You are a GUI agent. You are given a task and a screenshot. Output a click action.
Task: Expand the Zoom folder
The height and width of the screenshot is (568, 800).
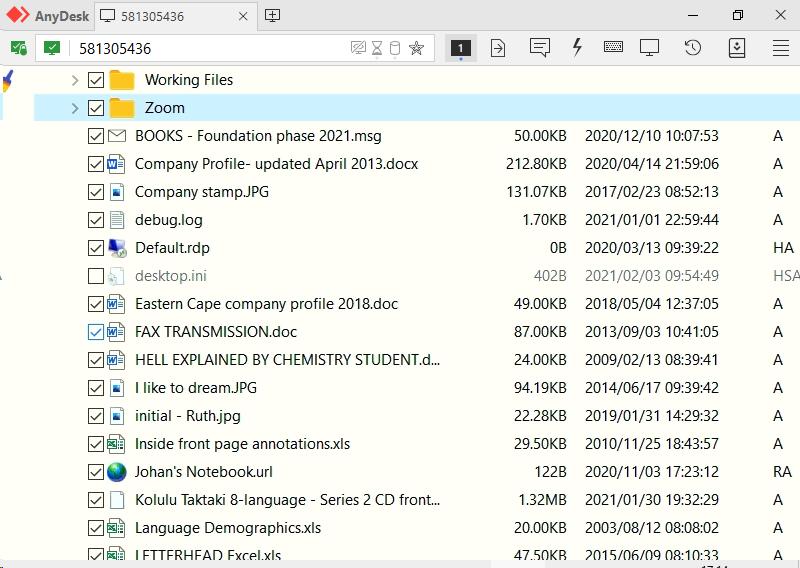tap(75, 108)
